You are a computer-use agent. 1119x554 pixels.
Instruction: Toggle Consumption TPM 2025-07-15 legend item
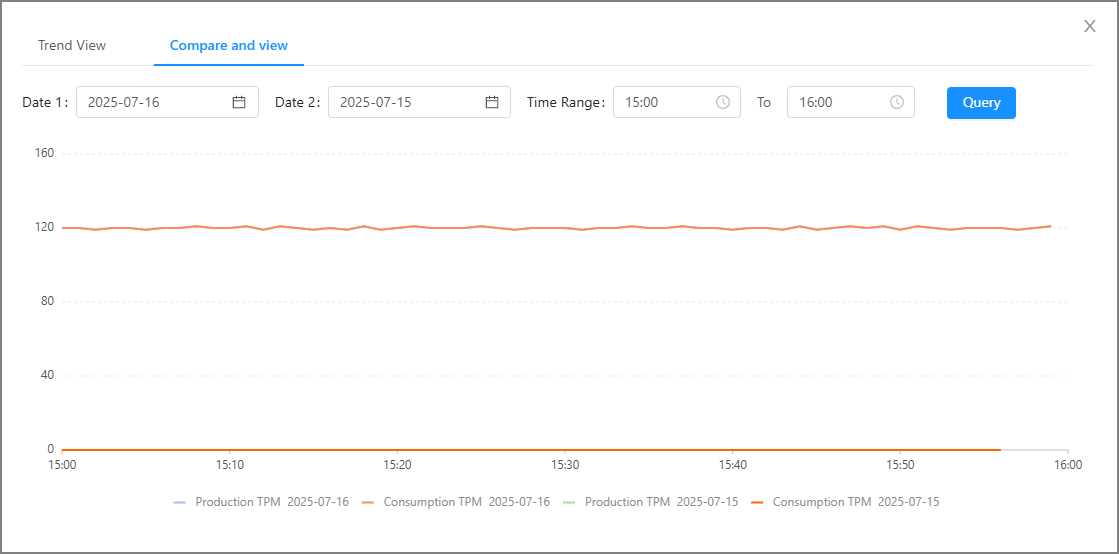[845, 502]
